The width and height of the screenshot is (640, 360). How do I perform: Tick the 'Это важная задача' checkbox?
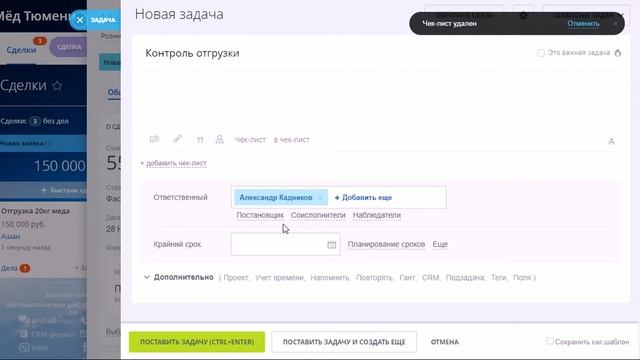coord(541,53)
